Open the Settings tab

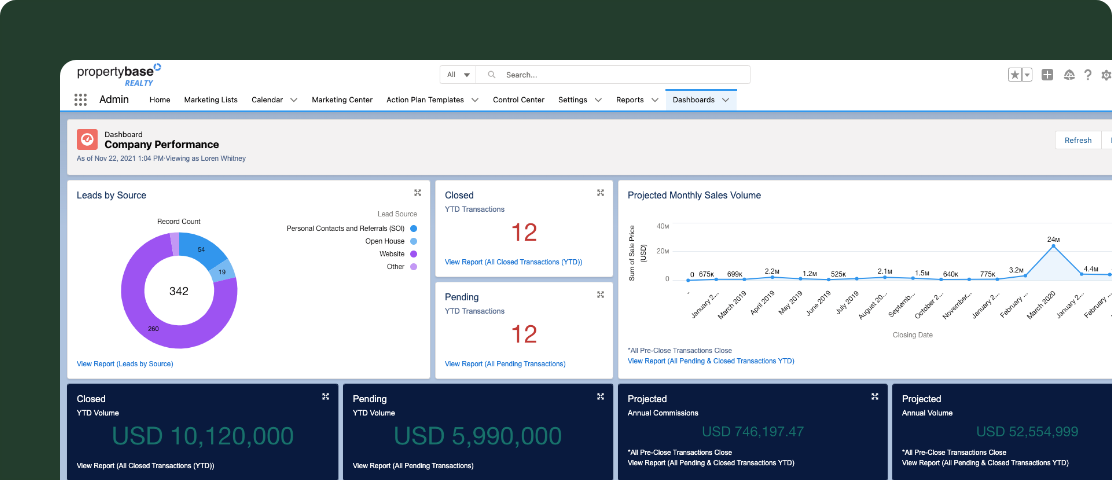[572, 100]
